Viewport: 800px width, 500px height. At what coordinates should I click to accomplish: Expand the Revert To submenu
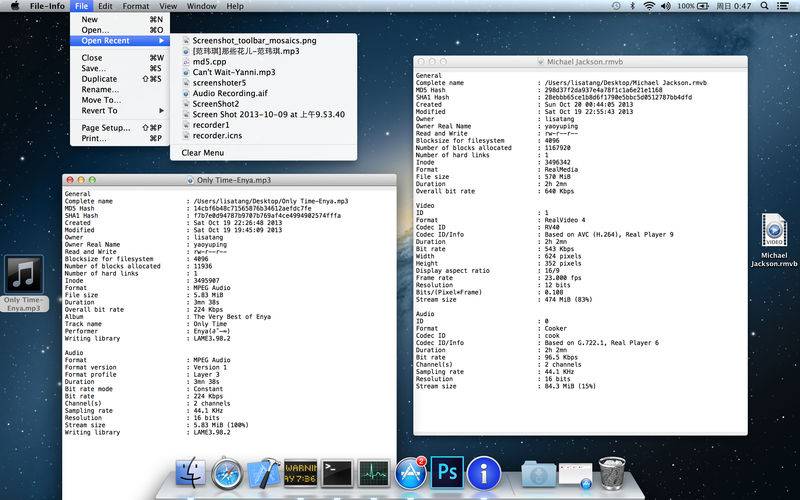pyautogui.click(x=120, y=111)
